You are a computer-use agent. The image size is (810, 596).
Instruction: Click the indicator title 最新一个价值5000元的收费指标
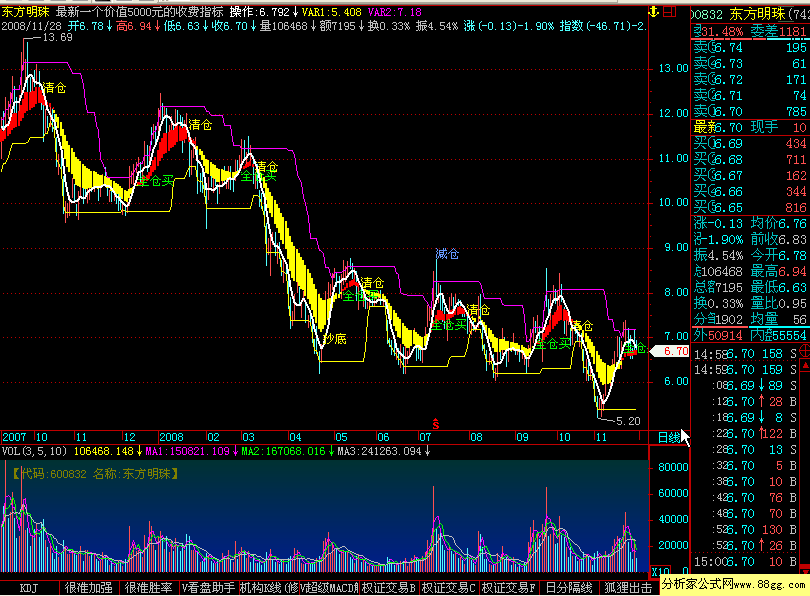click(139, 12)
